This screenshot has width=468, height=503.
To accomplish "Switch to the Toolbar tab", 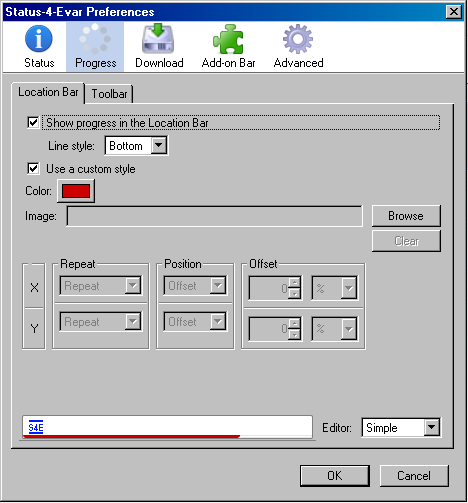I will coord(109,94).
